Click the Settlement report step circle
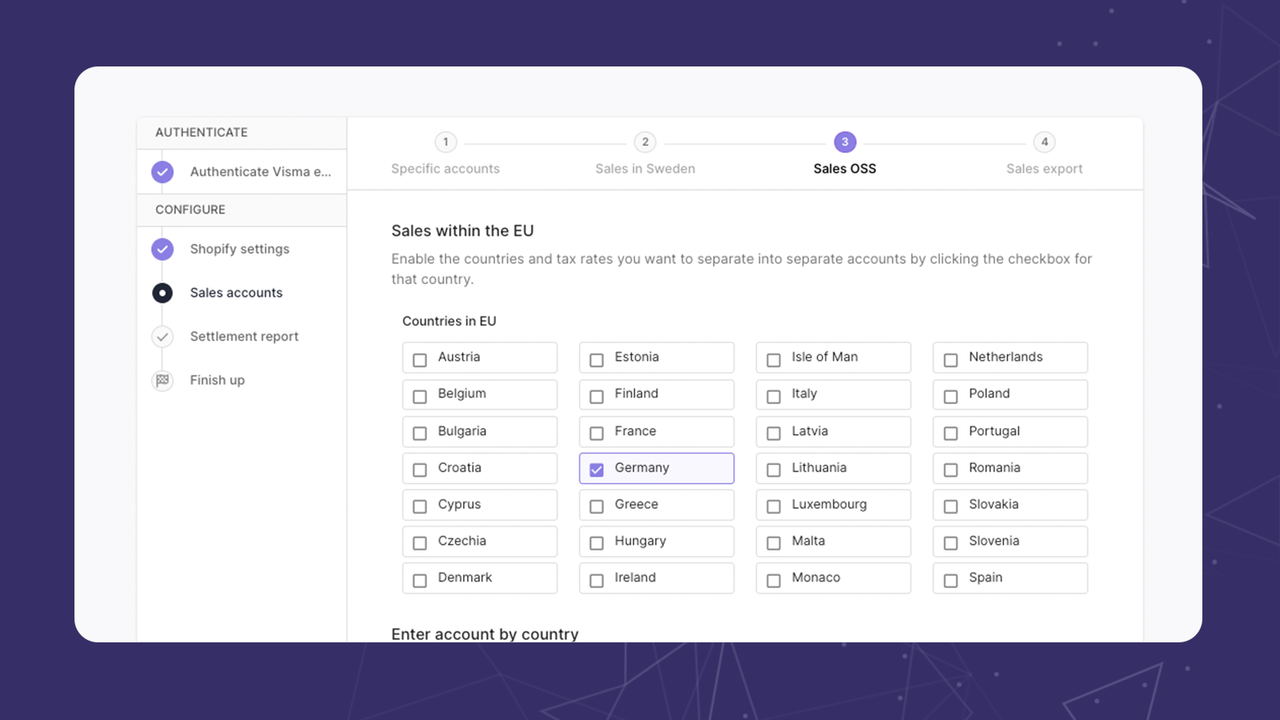 tap(162, 336)
